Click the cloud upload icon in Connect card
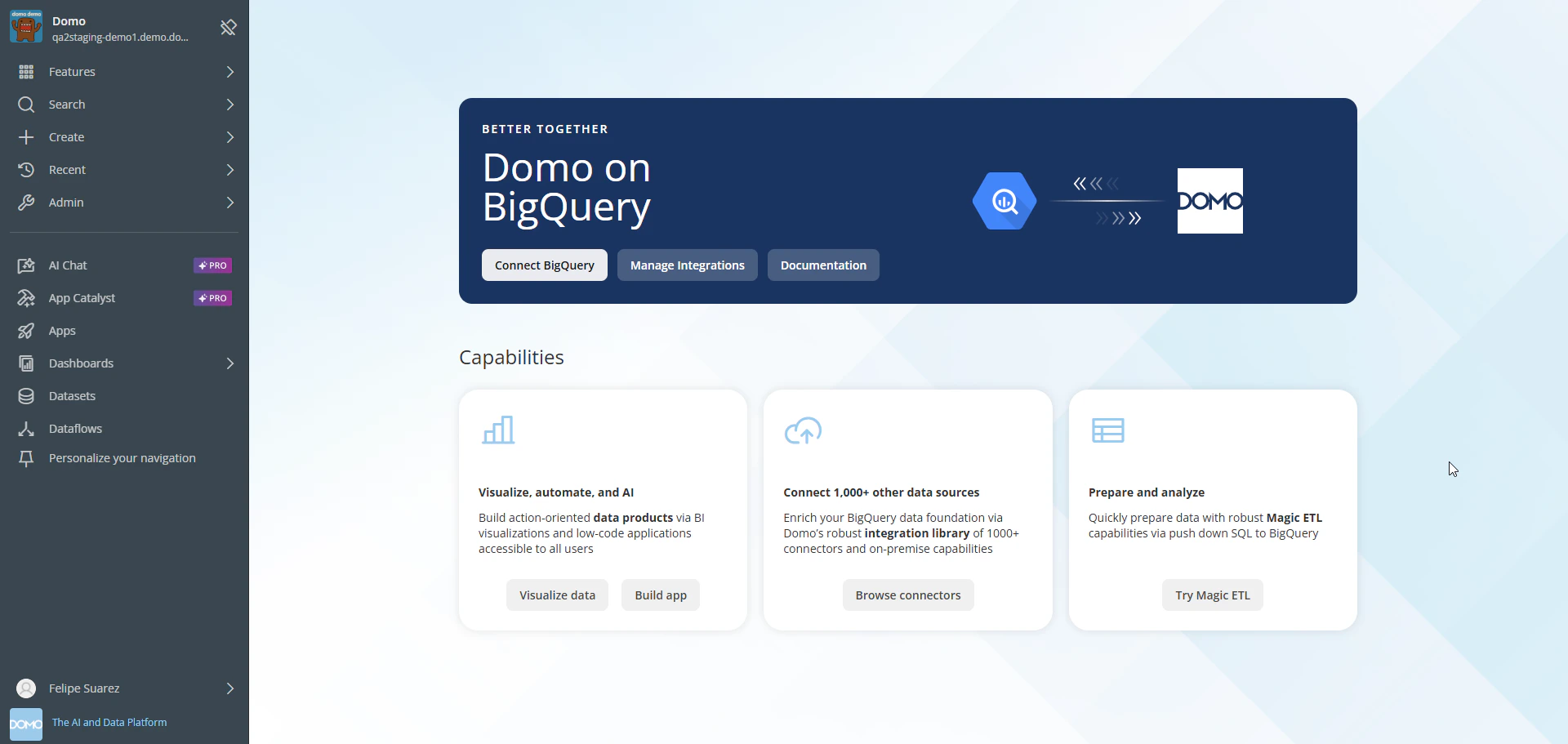Screen dimensions: 1568x744 click(803, 430)
